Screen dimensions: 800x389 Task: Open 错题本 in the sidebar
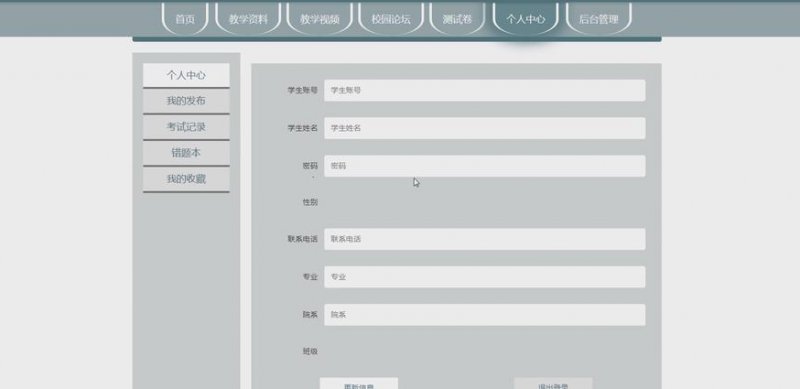(186, 153)
